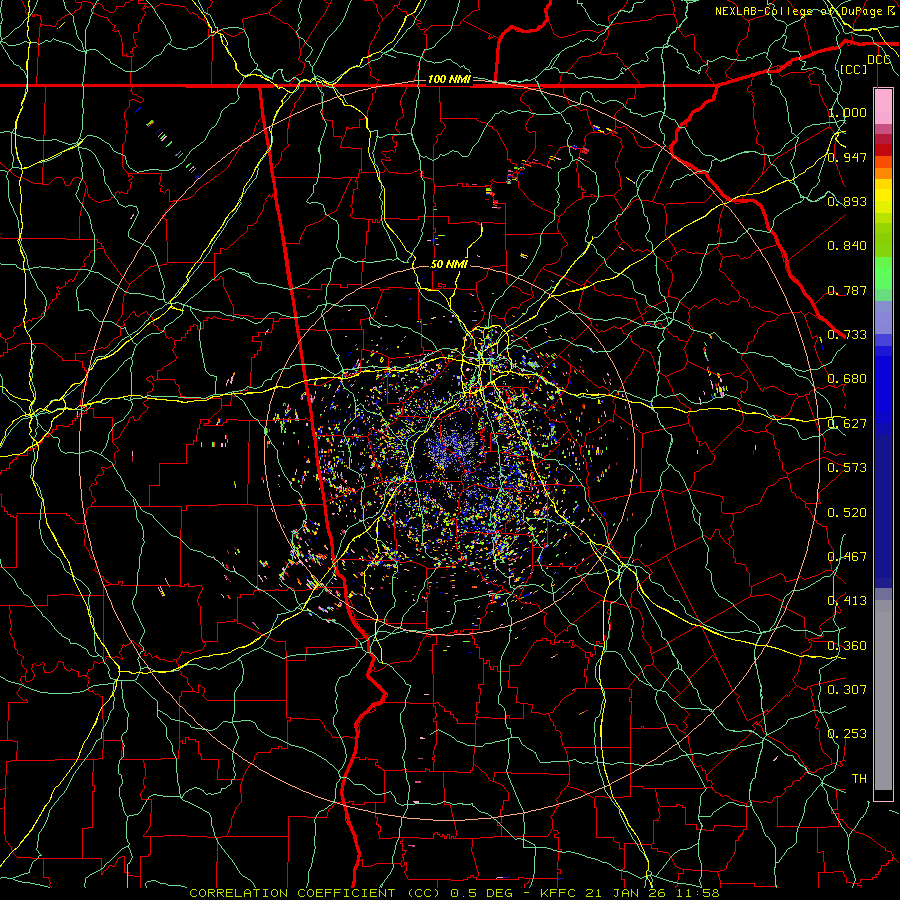Screen dimensions: 900x900
Task: Click the 0.5 DEG elevation text
Action: pyautogui.click(x=481, y=893)
